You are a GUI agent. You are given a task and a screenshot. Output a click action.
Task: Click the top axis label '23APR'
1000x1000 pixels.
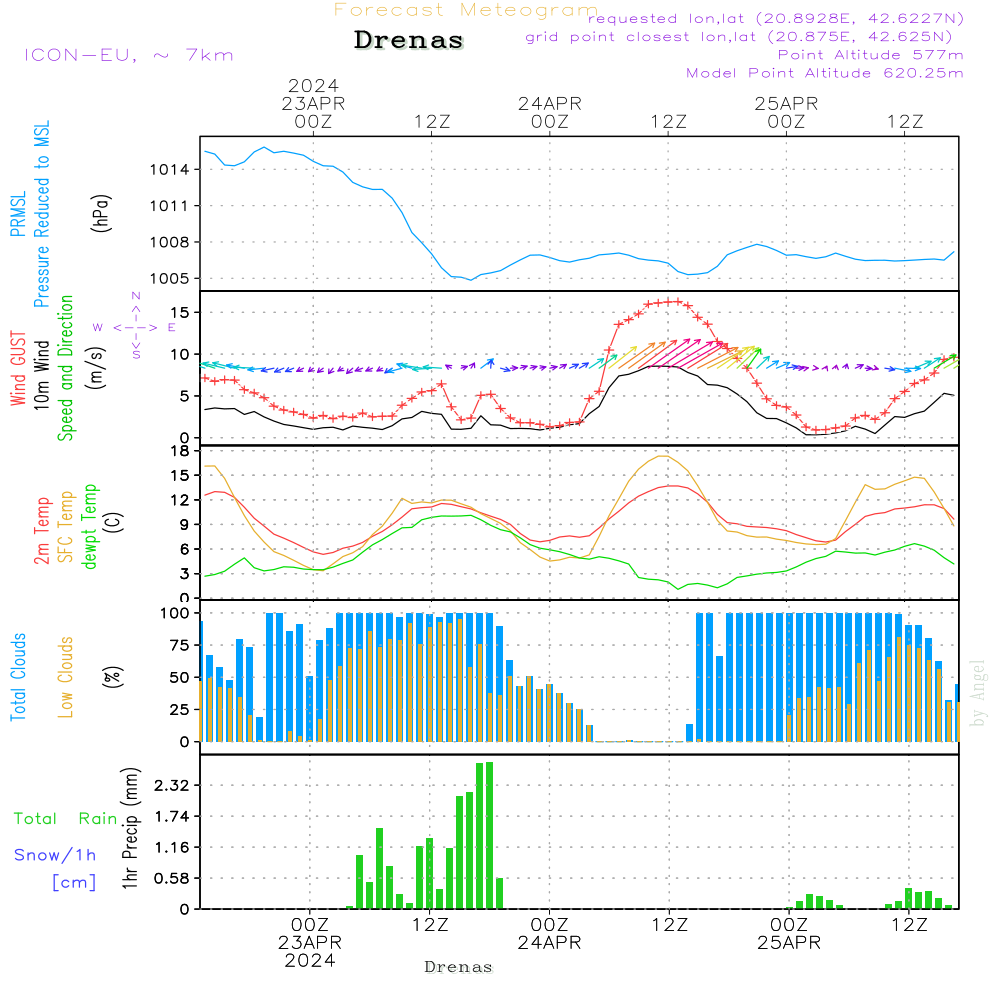313,103
